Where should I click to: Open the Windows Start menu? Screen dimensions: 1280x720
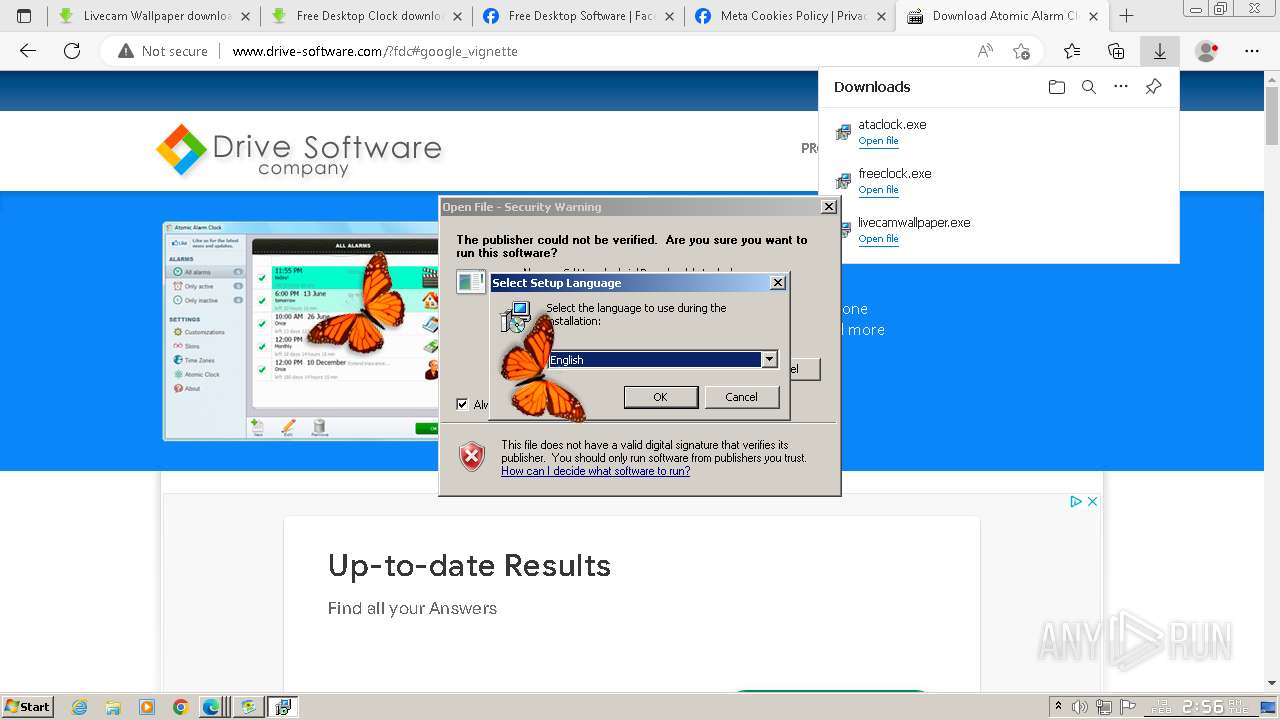[28, 707]
